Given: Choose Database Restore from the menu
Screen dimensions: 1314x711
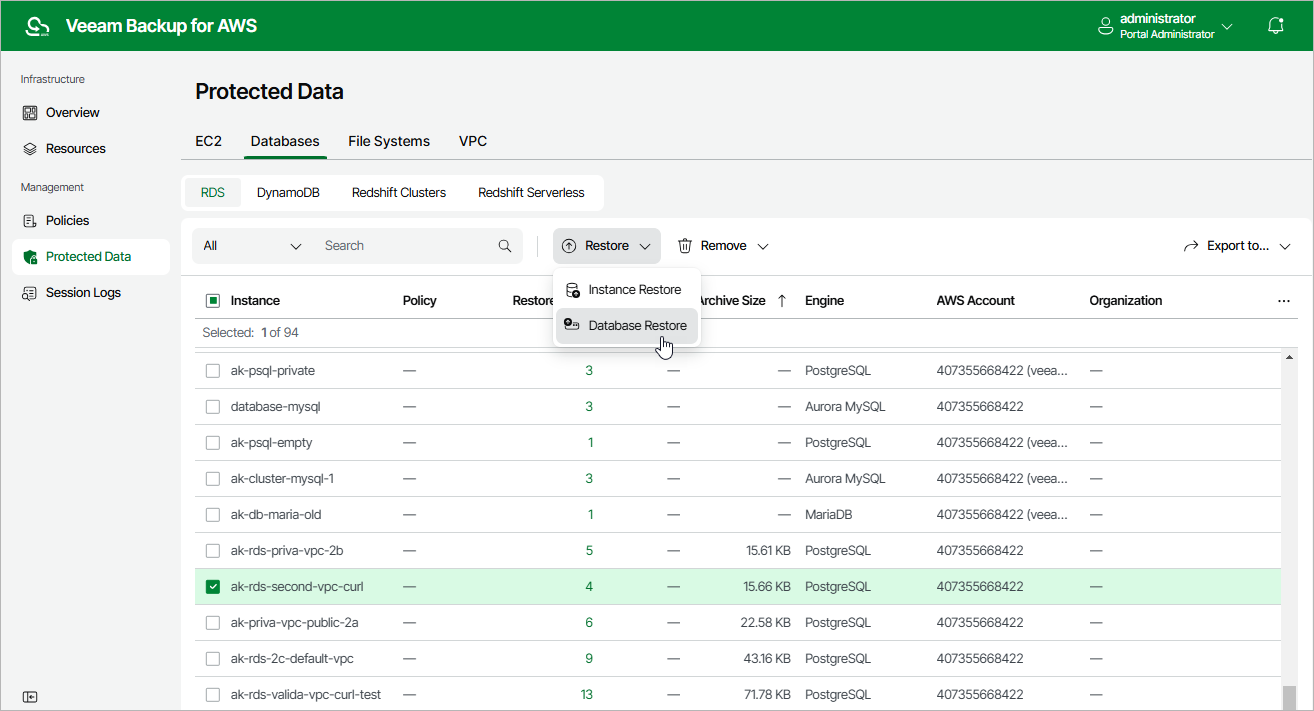Looking at the screenshot, I should click(627, 325).
